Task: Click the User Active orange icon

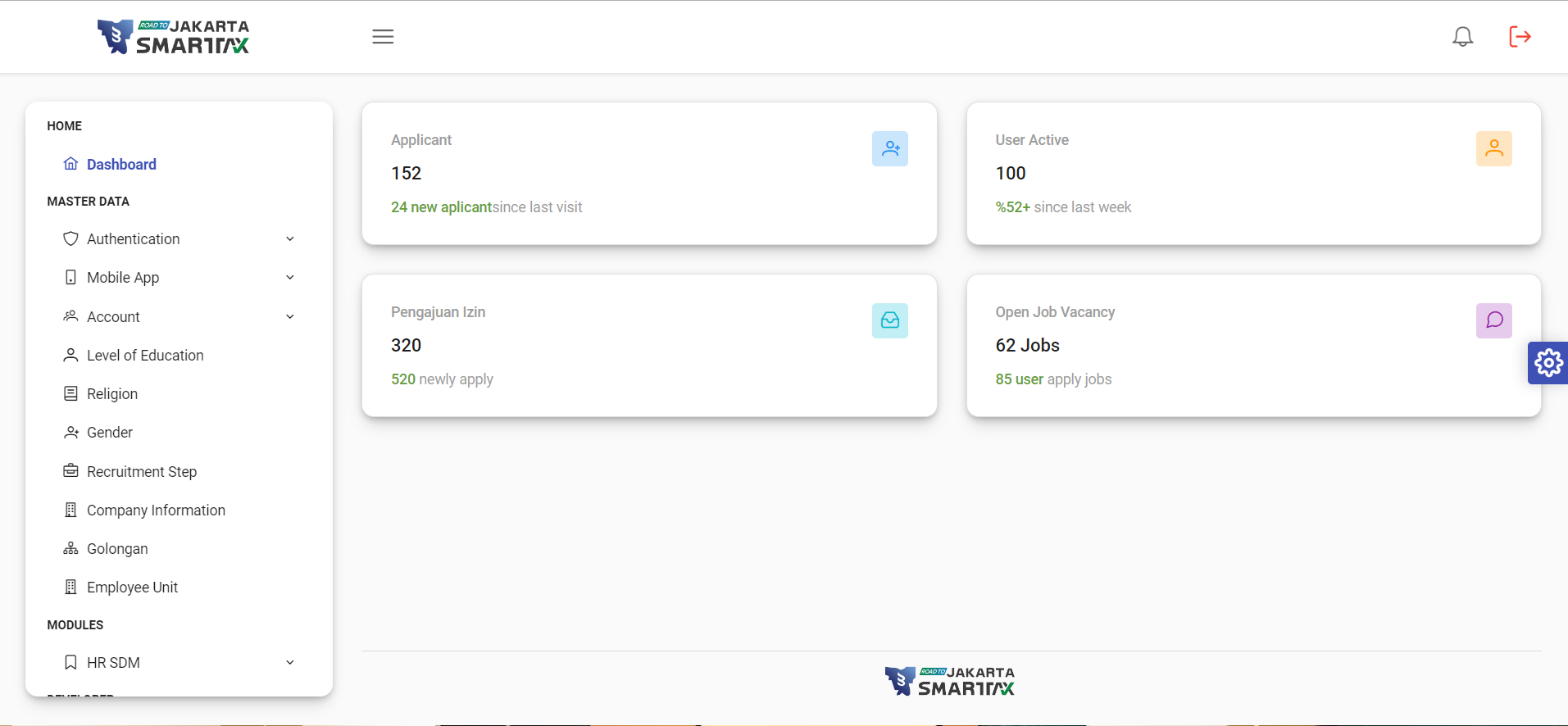Action: coord(1493,149)
